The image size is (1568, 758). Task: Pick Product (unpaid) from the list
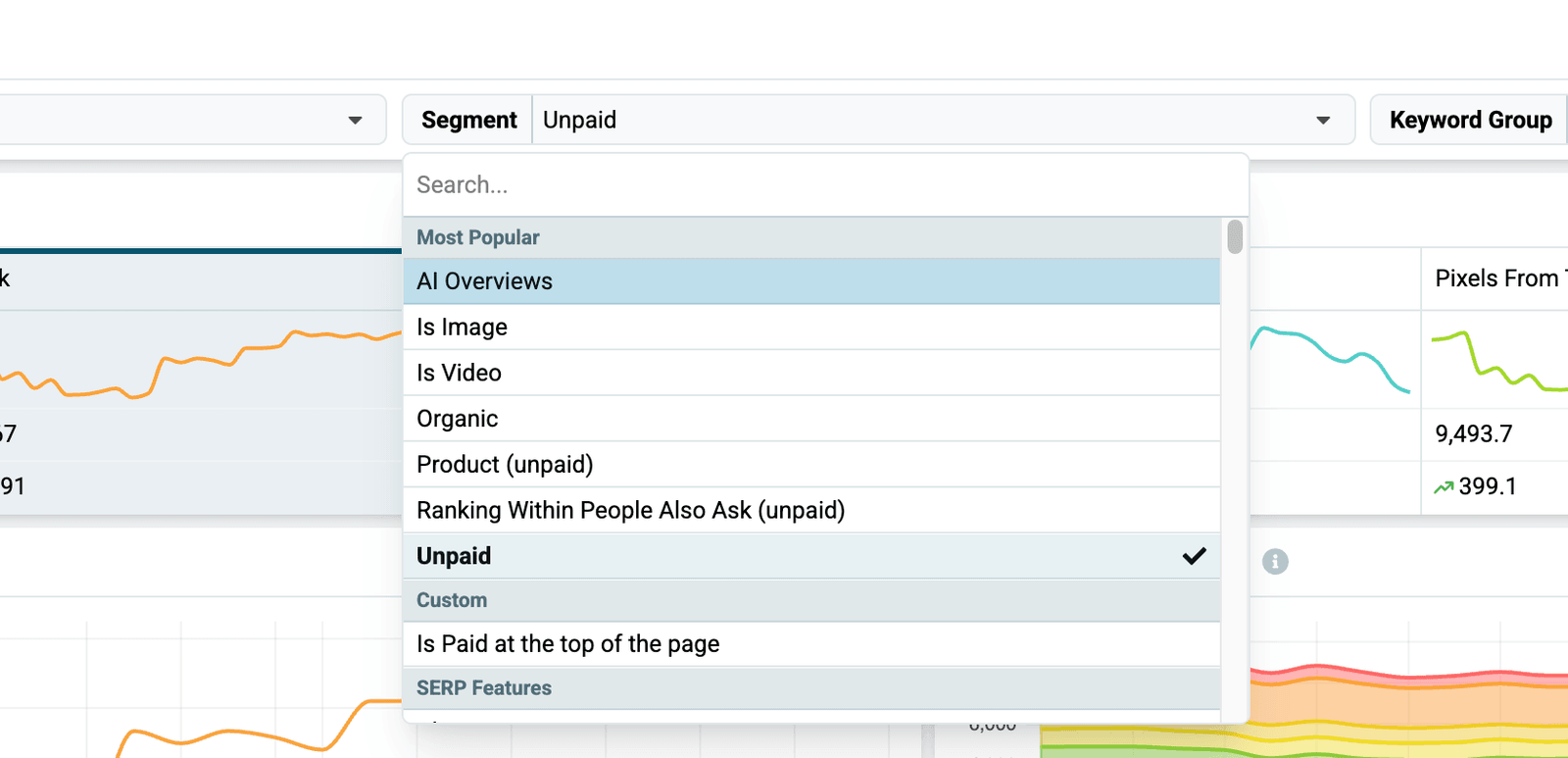click(x=811, y=465)
